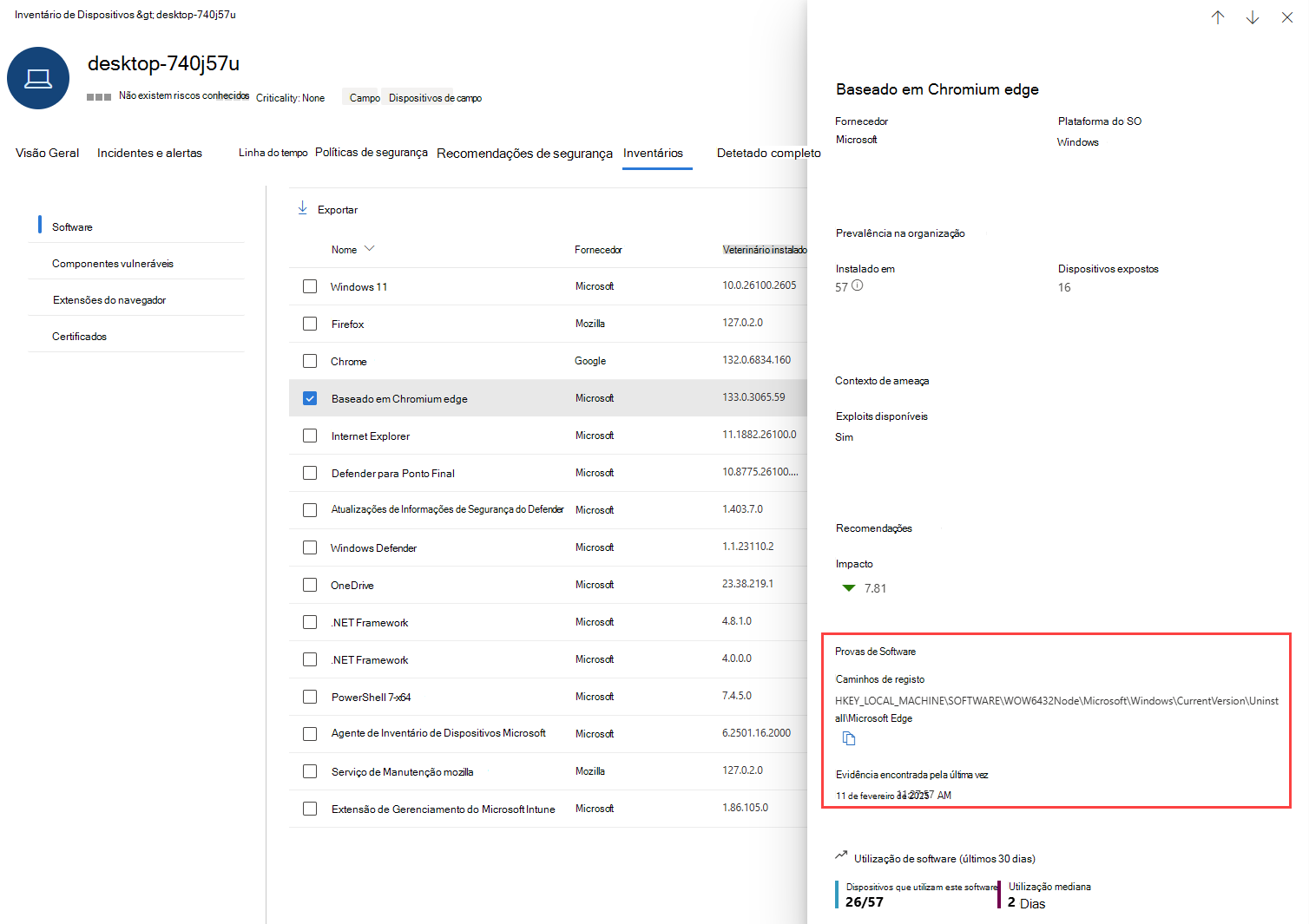
Task: Click the 2 Dias median usage value
Action: coord(1027,903)
